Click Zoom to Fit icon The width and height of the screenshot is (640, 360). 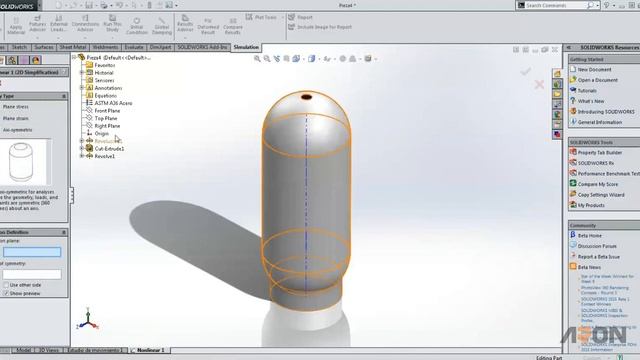click(x=257, y=59)
